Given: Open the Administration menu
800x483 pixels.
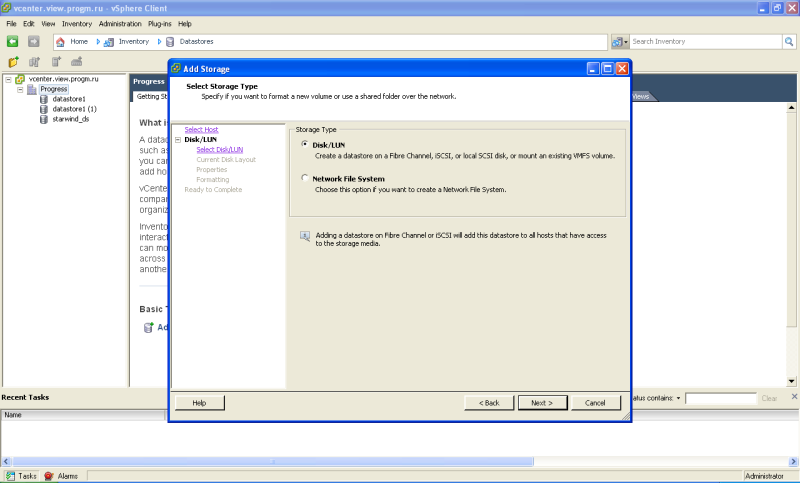Looking at the screenshot, I should pyautogui.click(x=120, y=24).
